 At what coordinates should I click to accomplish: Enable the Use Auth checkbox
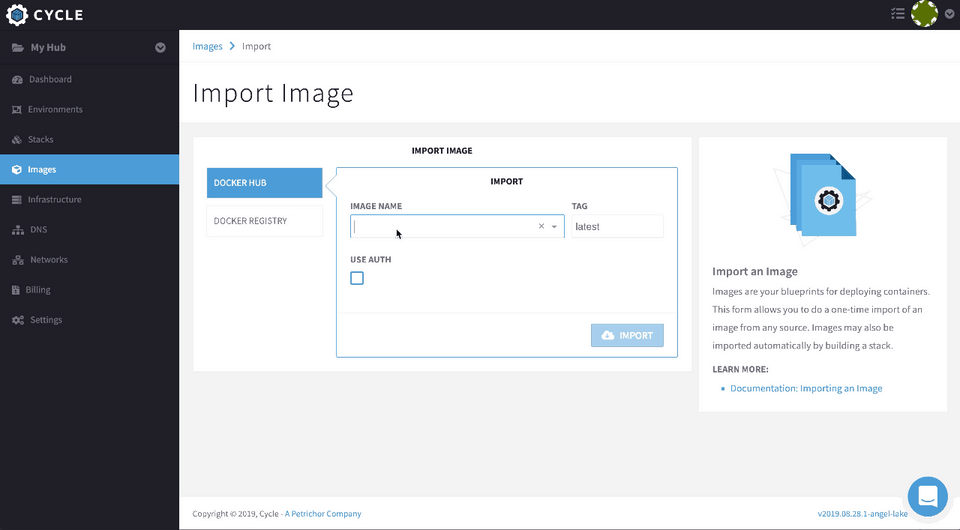357,278
